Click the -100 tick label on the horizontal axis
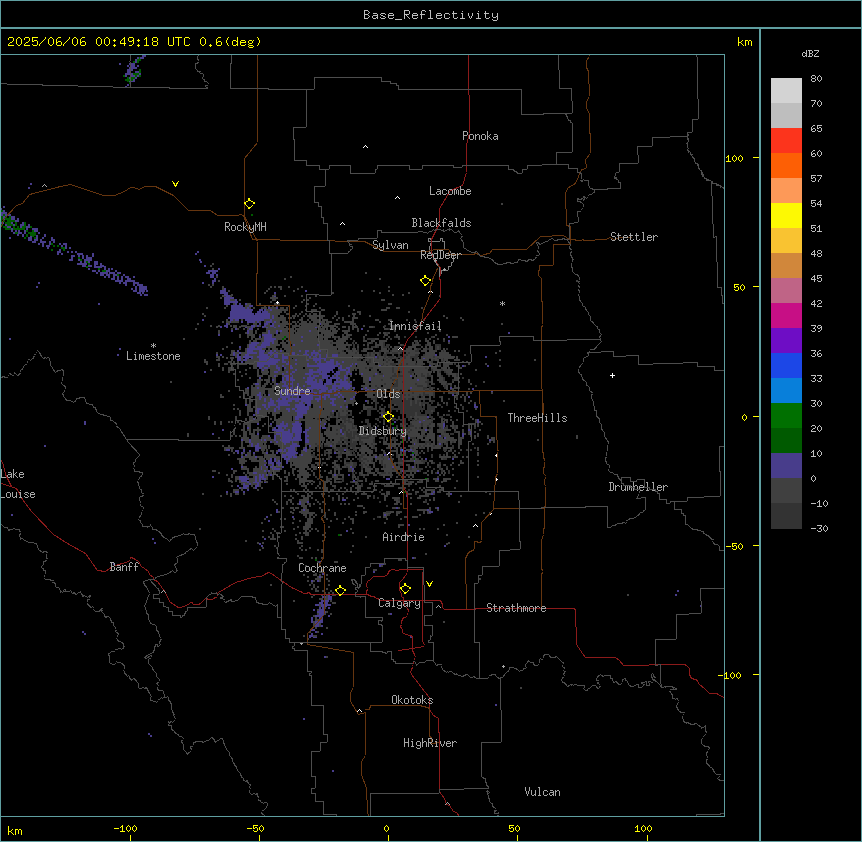Image resolution: width=862 pixels, height=842 pixels. (x=125, y=828)
